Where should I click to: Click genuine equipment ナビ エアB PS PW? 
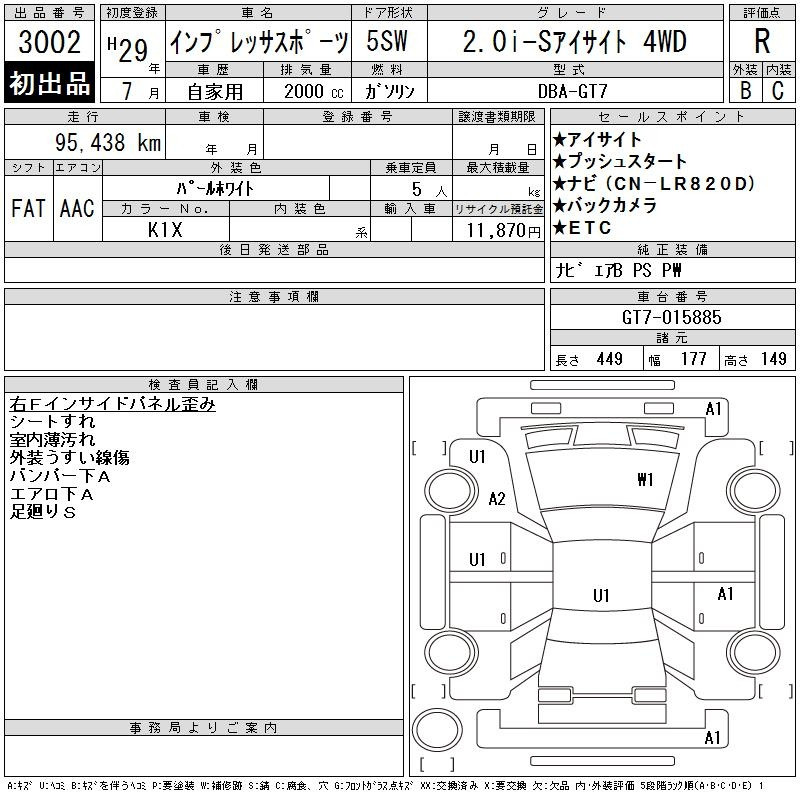point(618,270)
